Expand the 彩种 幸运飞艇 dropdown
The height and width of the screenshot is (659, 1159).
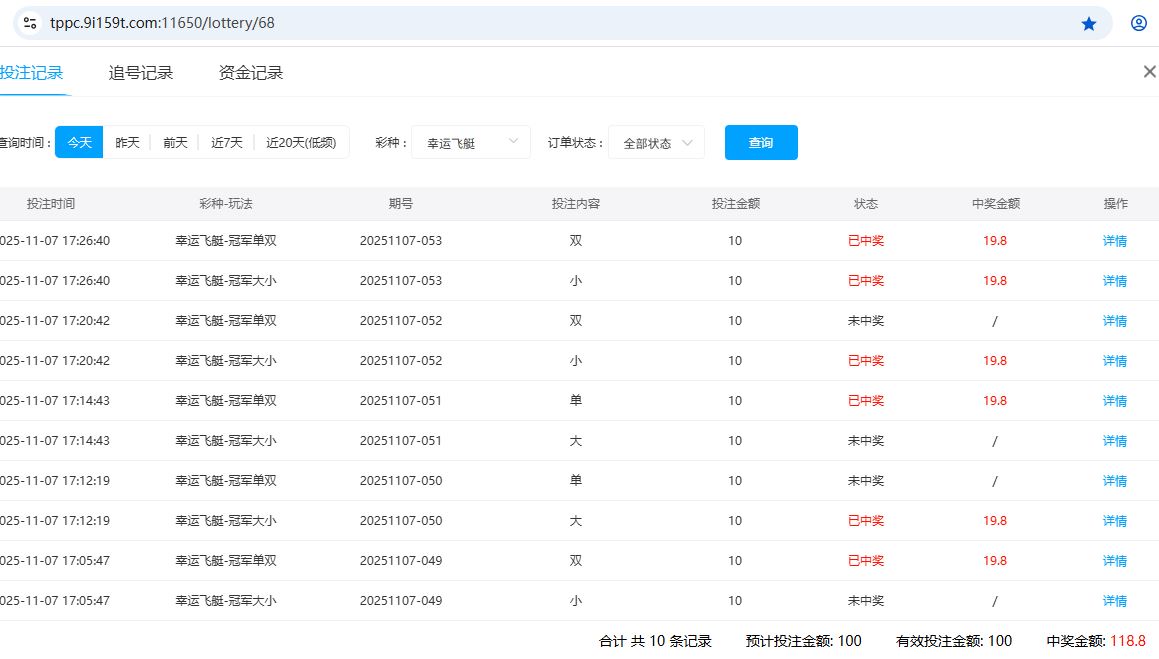point(471,143)
